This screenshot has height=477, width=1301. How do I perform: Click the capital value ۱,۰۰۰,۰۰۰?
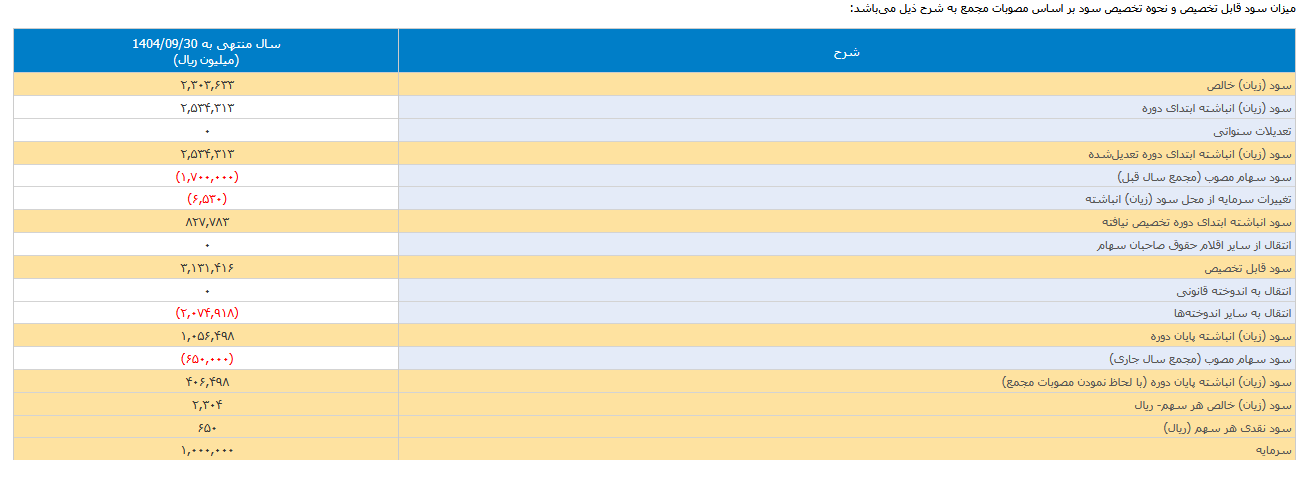207,451
